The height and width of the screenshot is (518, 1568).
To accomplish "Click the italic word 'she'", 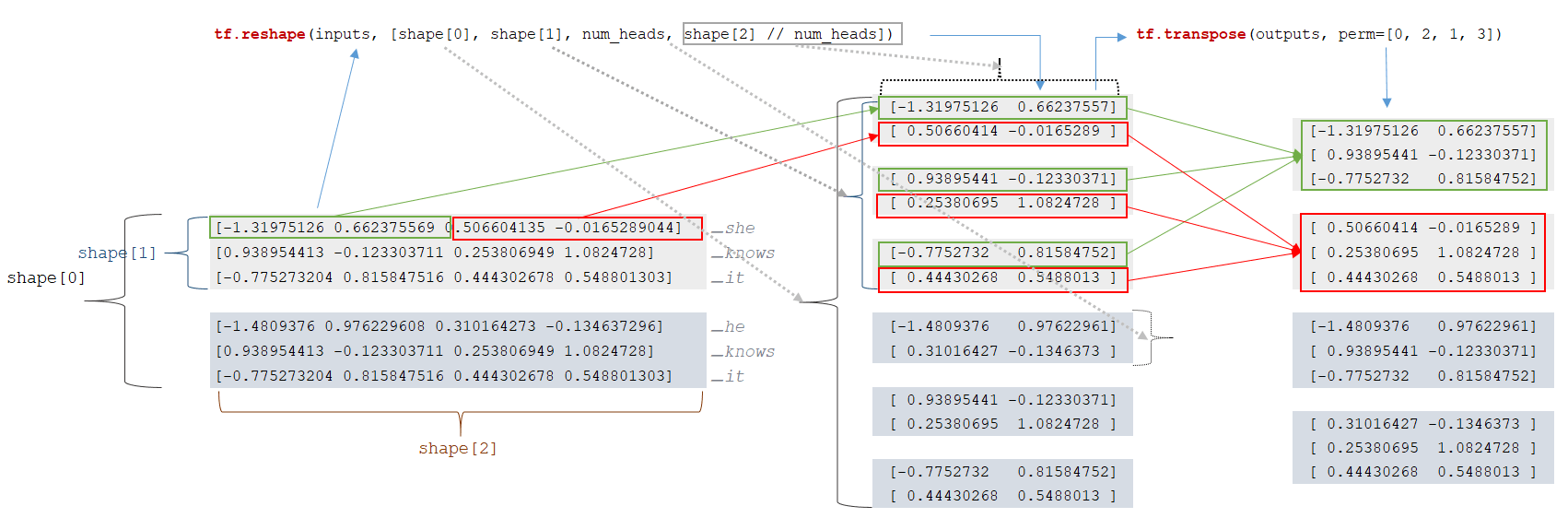I will (739, 228).
